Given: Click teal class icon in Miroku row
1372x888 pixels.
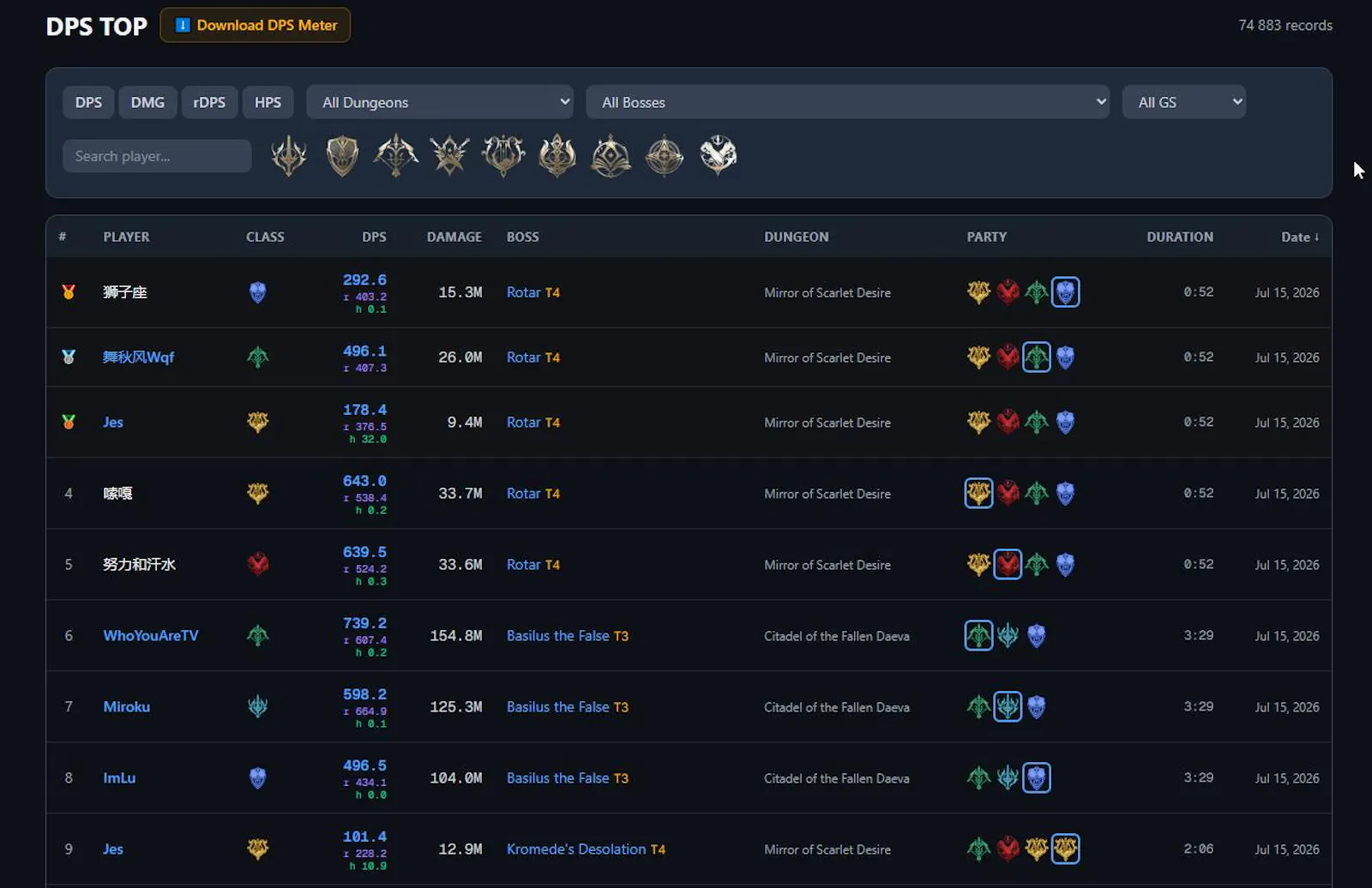Looking at the screenshot, I should coord(257,706).
